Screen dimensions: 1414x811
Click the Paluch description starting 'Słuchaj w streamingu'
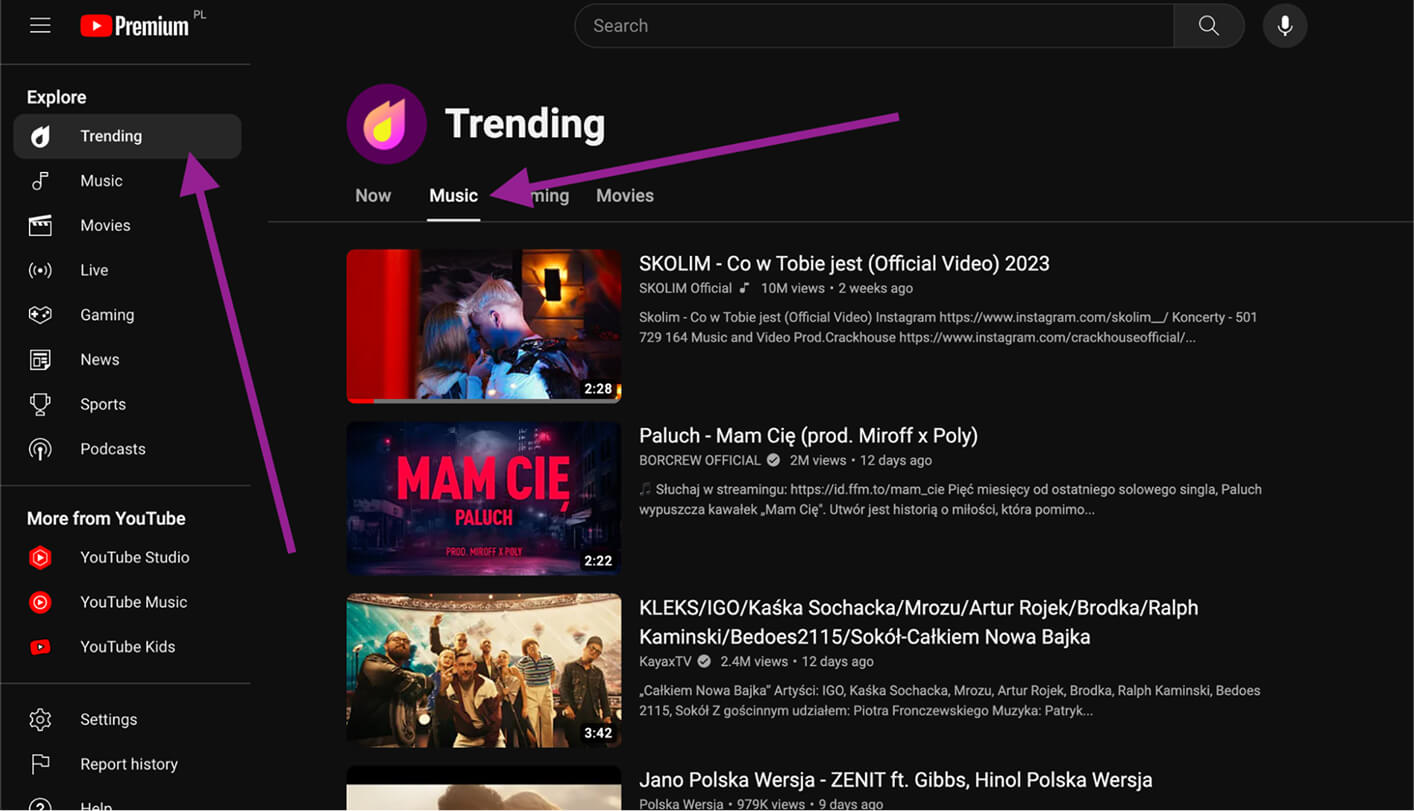pyautogui.click(x=950, y=500)
